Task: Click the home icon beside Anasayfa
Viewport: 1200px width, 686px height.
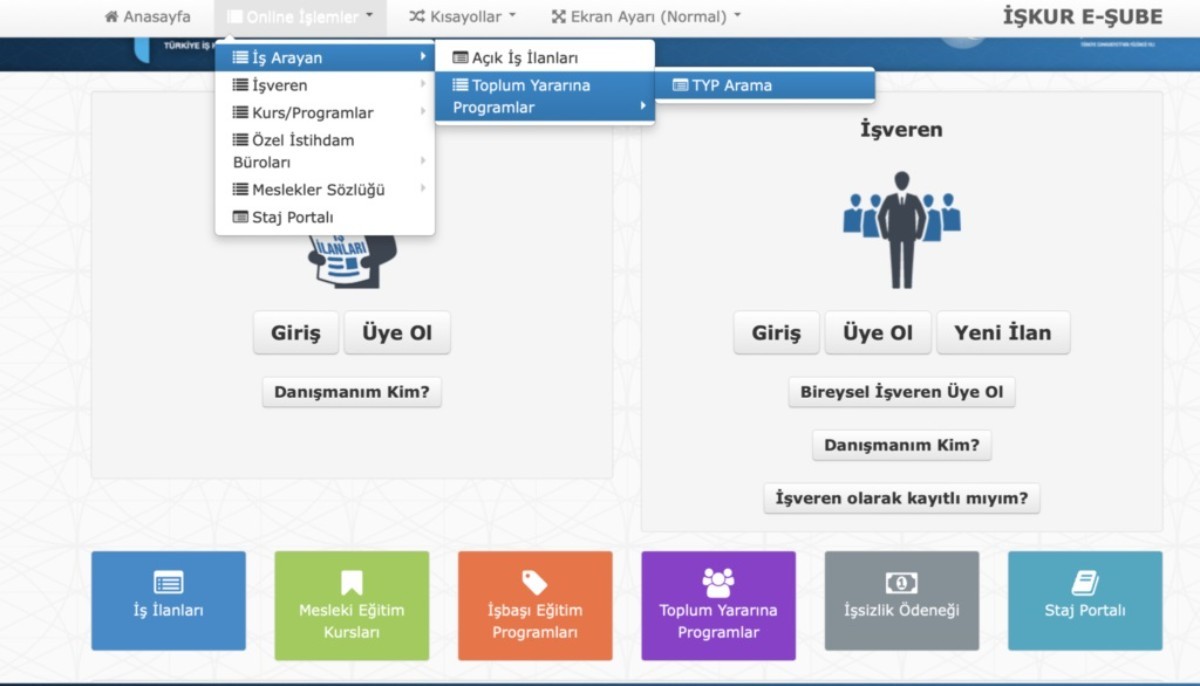Action: [111, 17]
